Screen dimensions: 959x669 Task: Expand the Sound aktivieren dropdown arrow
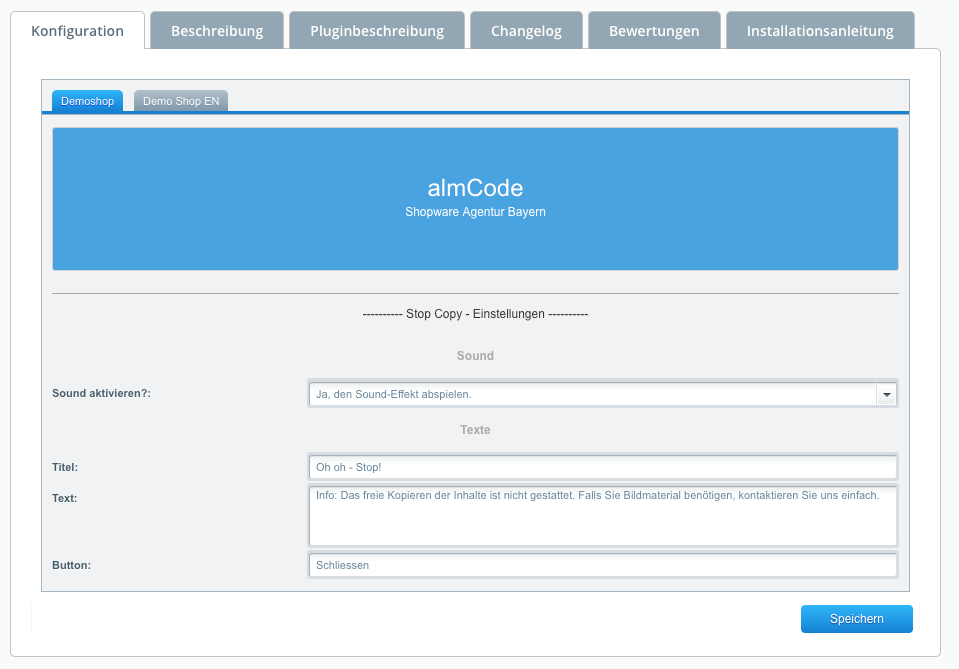[x=886, y=394]
